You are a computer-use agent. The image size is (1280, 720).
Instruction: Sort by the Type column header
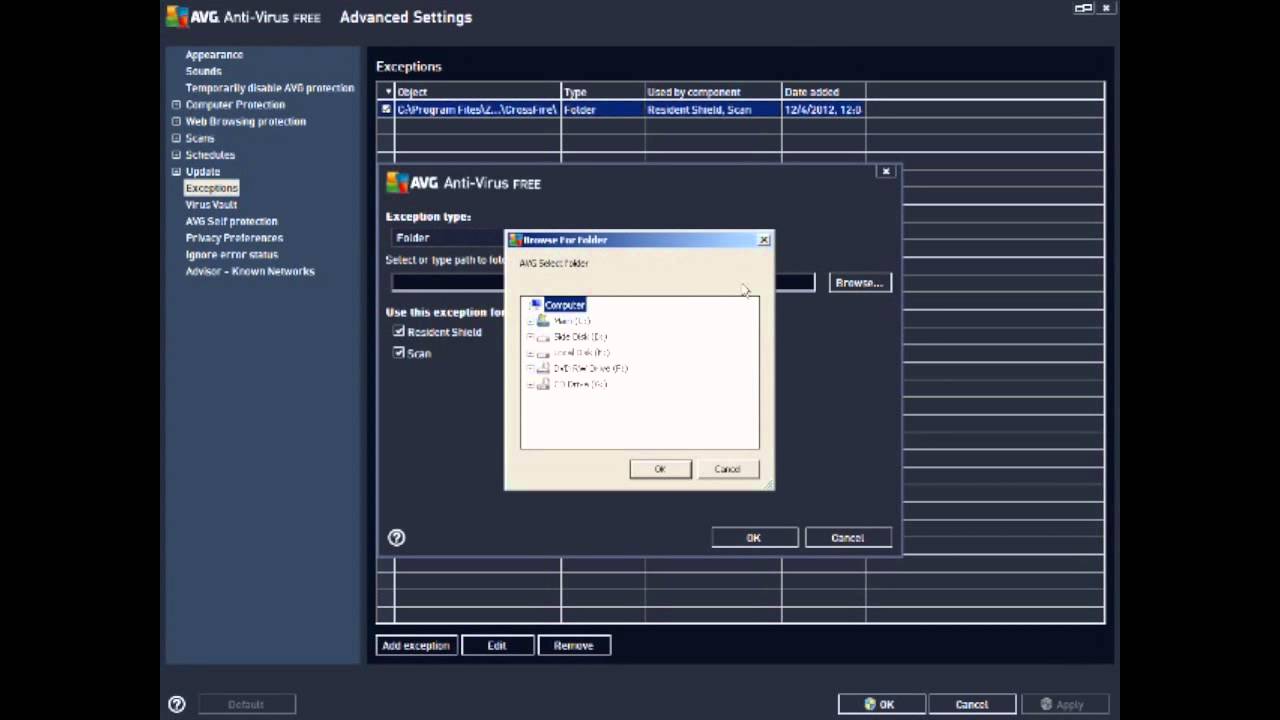pyautogui.click(x=603, y=92)
